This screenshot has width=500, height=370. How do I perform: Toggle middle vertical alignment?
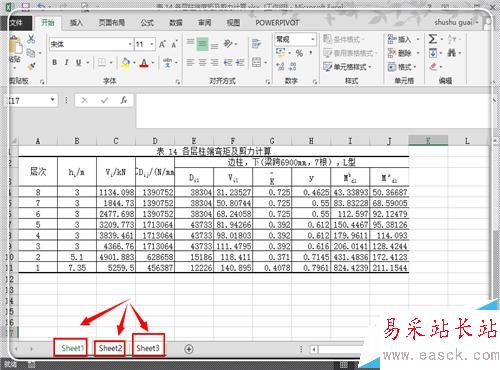point(202,44)
